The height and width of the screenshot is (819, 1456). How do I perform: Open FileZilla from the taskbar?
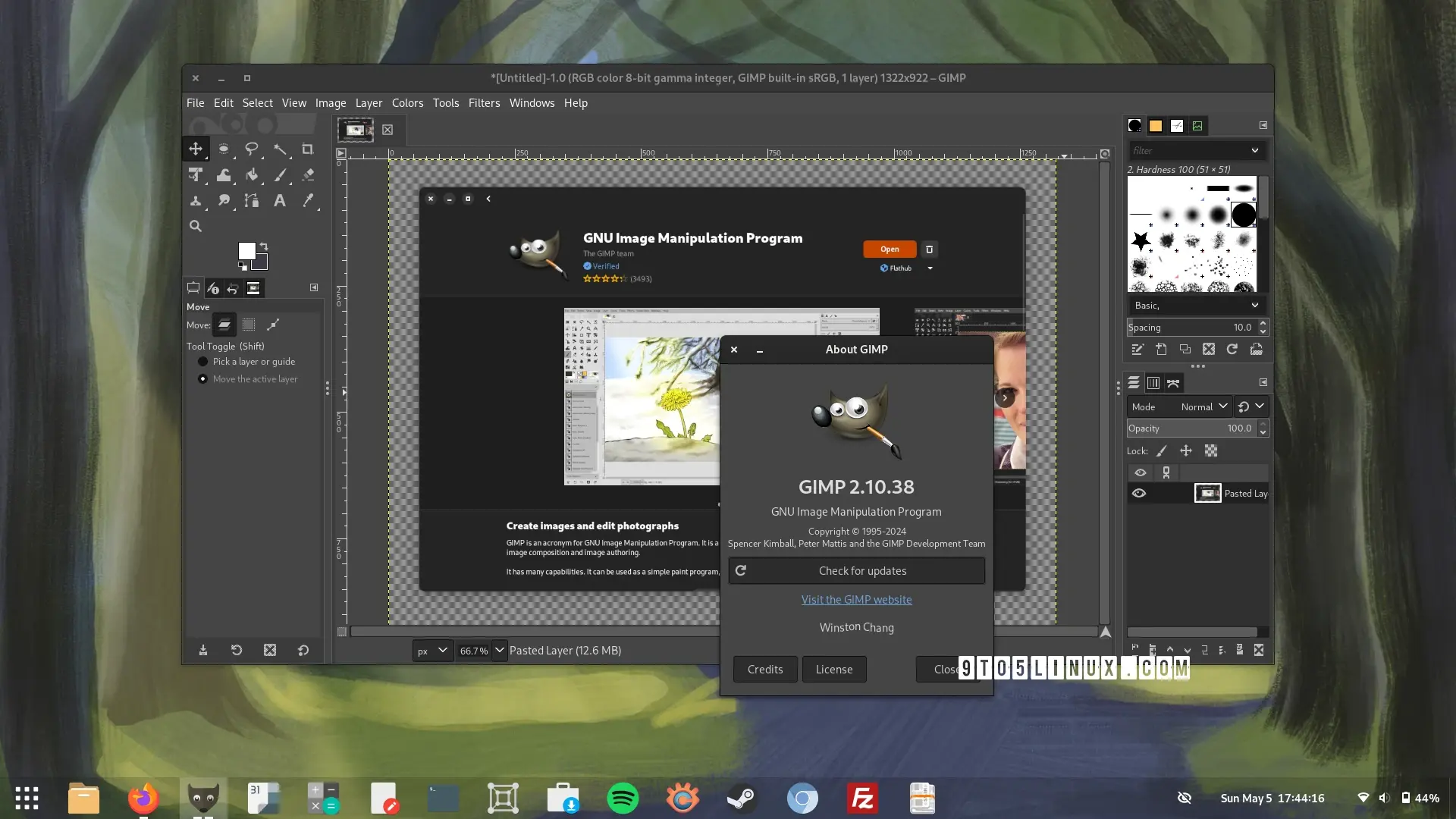pyautogui.click(x=862, y=799)
